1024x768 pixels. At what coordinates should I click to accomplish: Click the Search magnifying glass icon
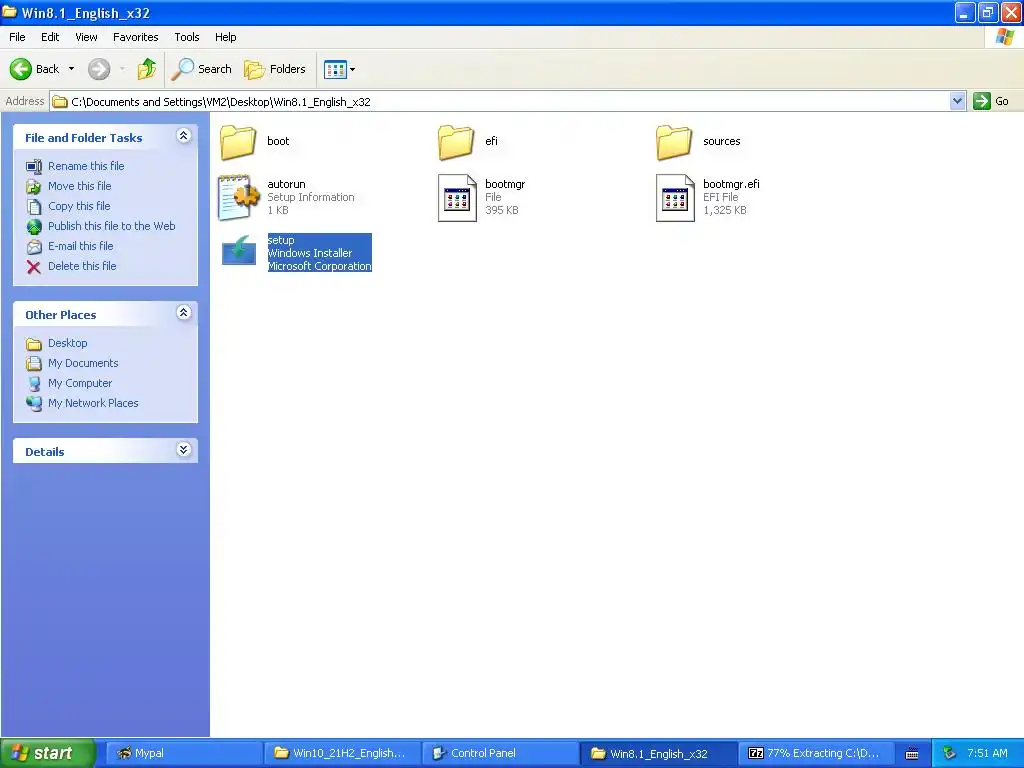tap(182, 69)
